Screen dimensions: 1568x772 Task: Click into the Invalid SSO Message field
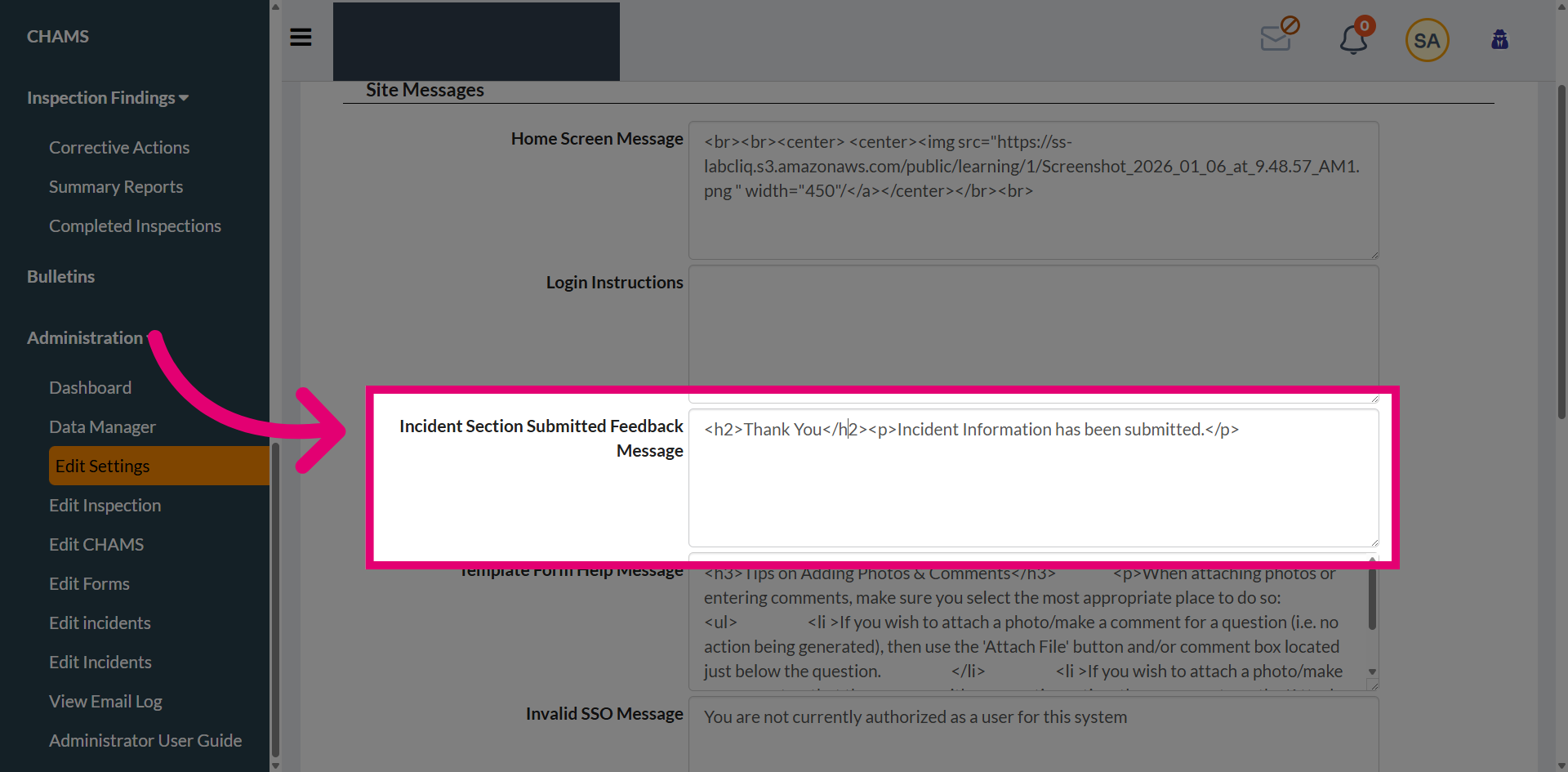tap(1033, 734)
